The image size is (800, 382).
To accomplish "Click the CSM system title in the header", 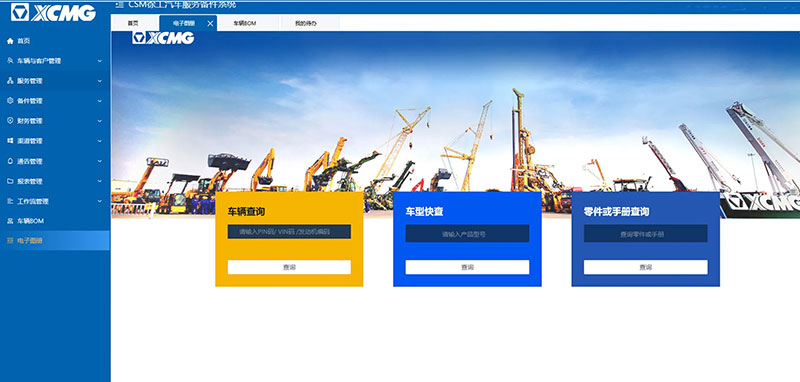I will [x=182, y=5].
